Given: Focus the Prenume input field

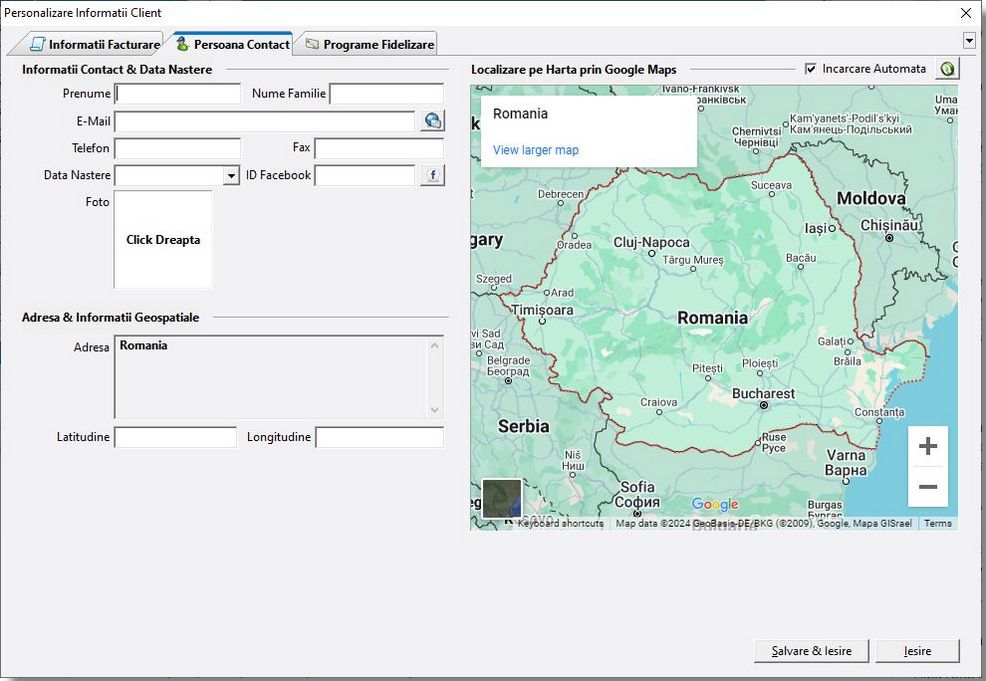Looking at the screenshot, I should click(x=178, y=94).
